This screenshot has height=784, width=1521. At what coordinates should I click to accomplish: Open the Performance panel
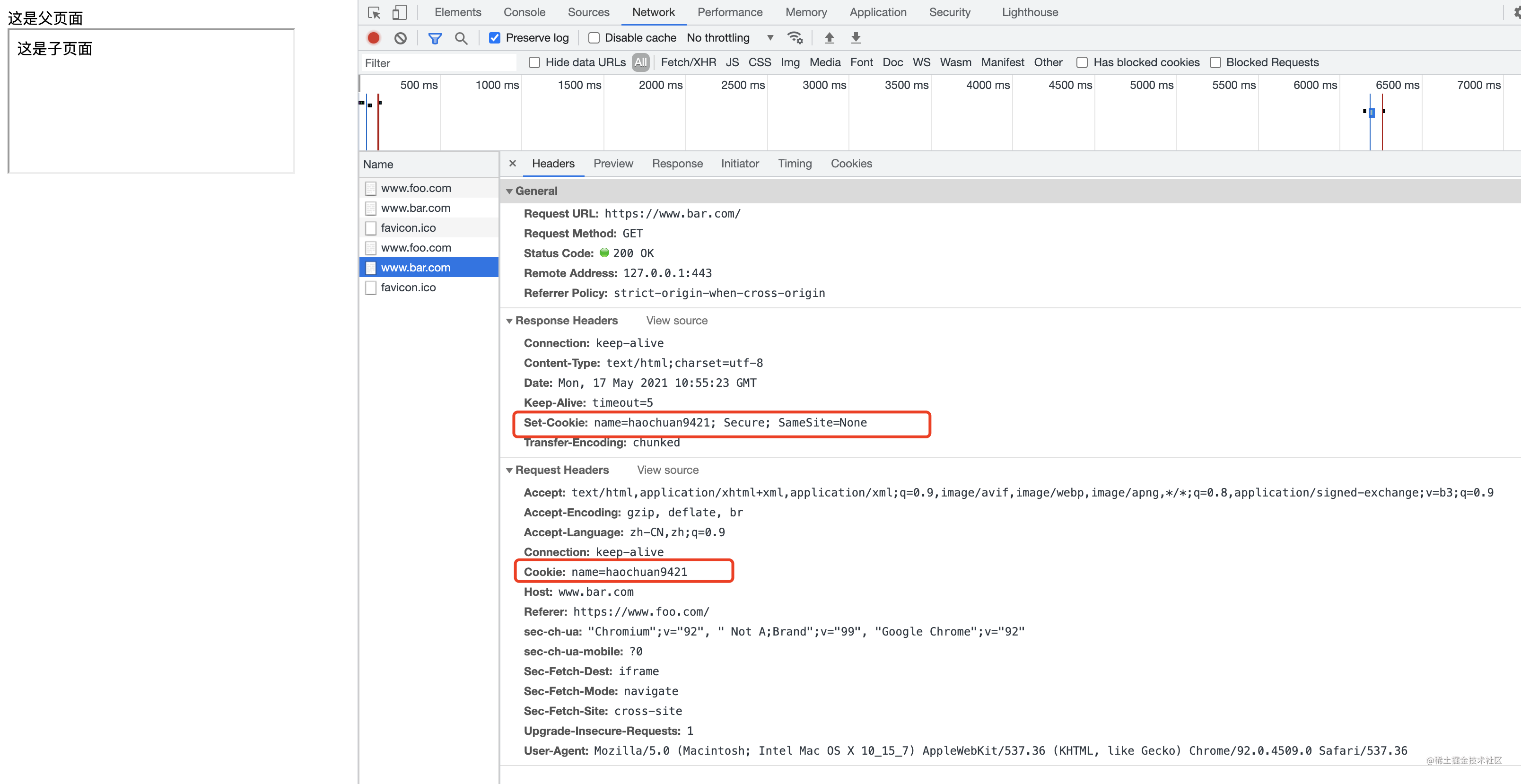[730, 12]
